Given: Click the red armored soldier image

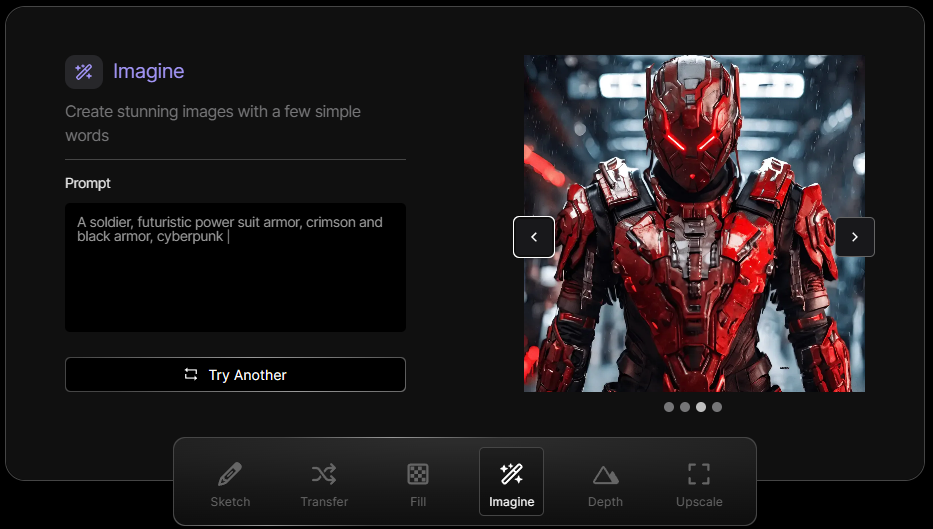Looking at the screenshot, I should point(694,223).
